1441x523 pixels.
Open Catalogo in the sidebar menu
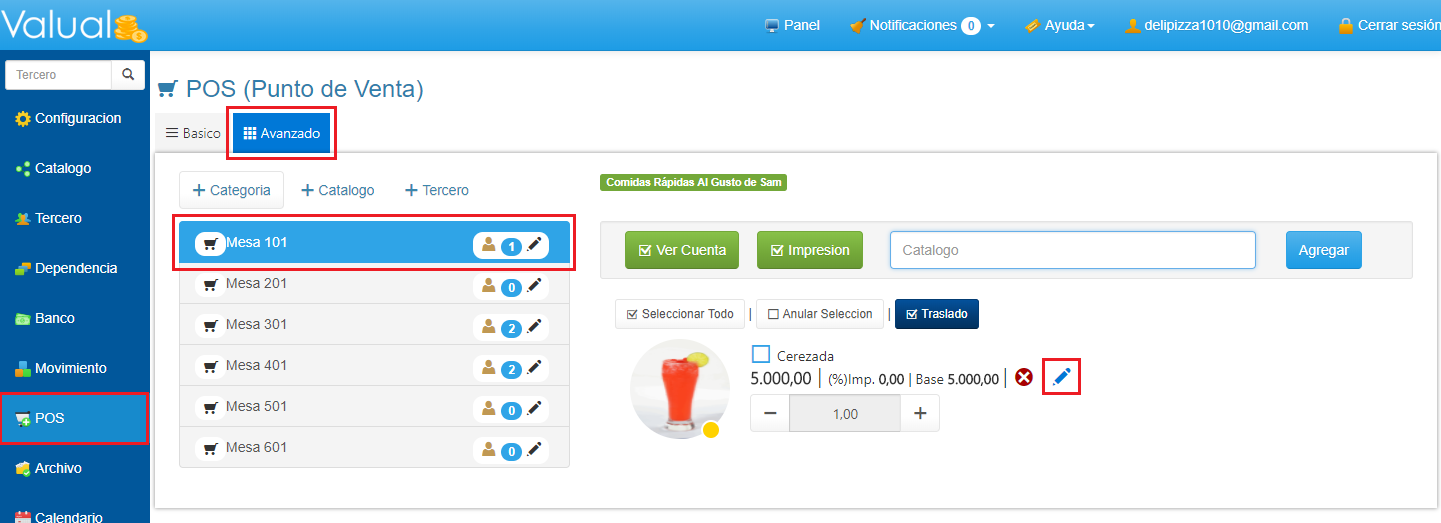tap(63, 168)
